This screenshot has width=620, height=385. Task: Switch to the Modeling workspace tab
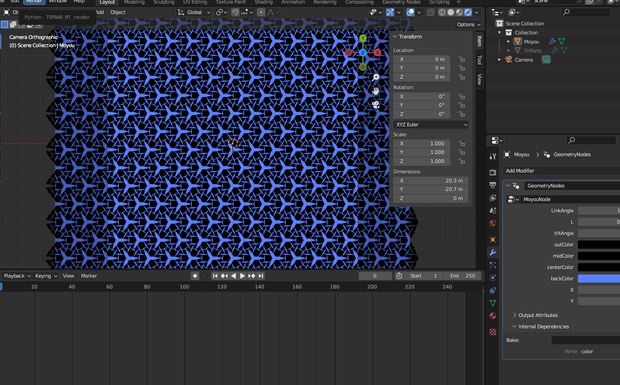tap(134, 2)
